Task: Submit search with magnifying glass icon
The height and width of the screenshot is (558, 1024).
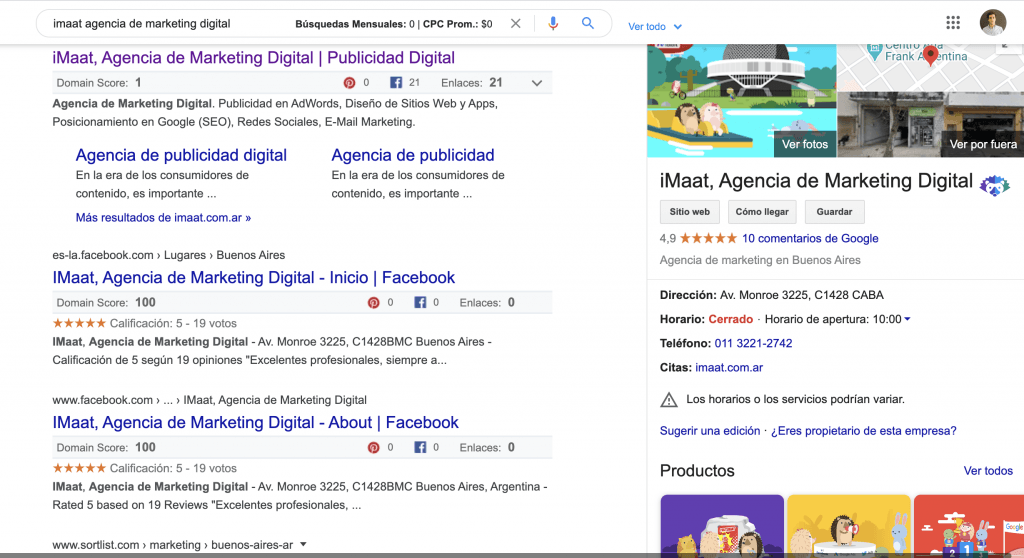Action: [x=588, y=24]
